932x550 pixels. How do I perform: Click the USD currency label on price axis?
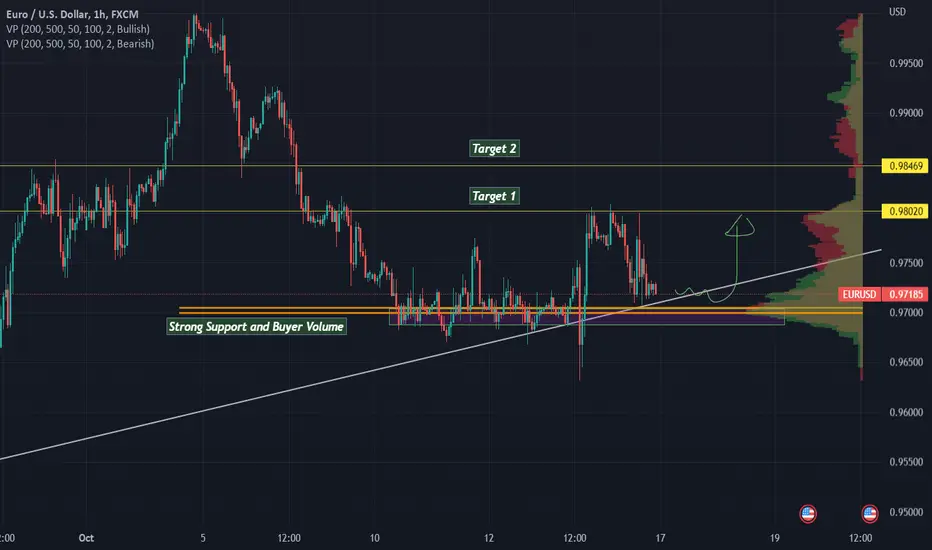point(898,12)
